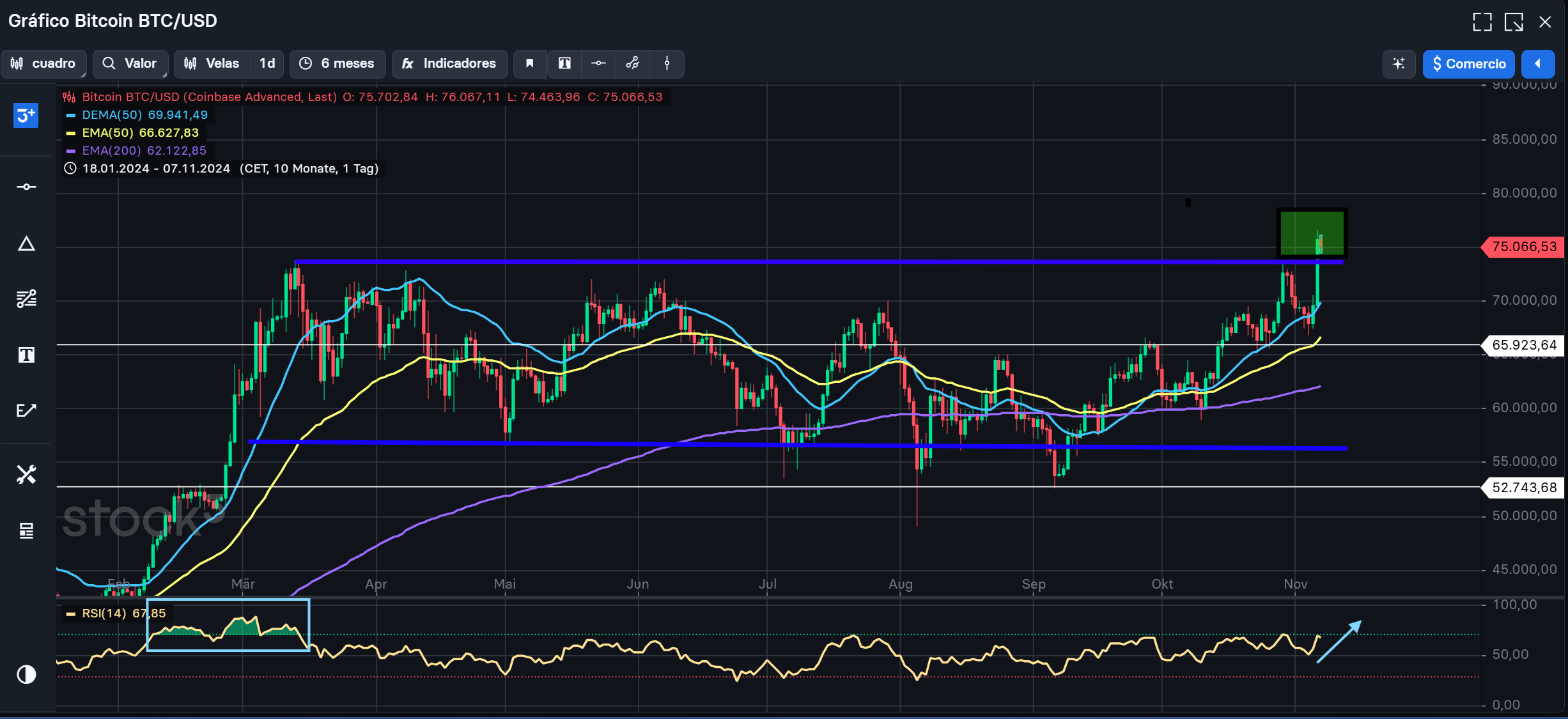
Task: Expand the 6 meses time range selector
Action: 337,63
